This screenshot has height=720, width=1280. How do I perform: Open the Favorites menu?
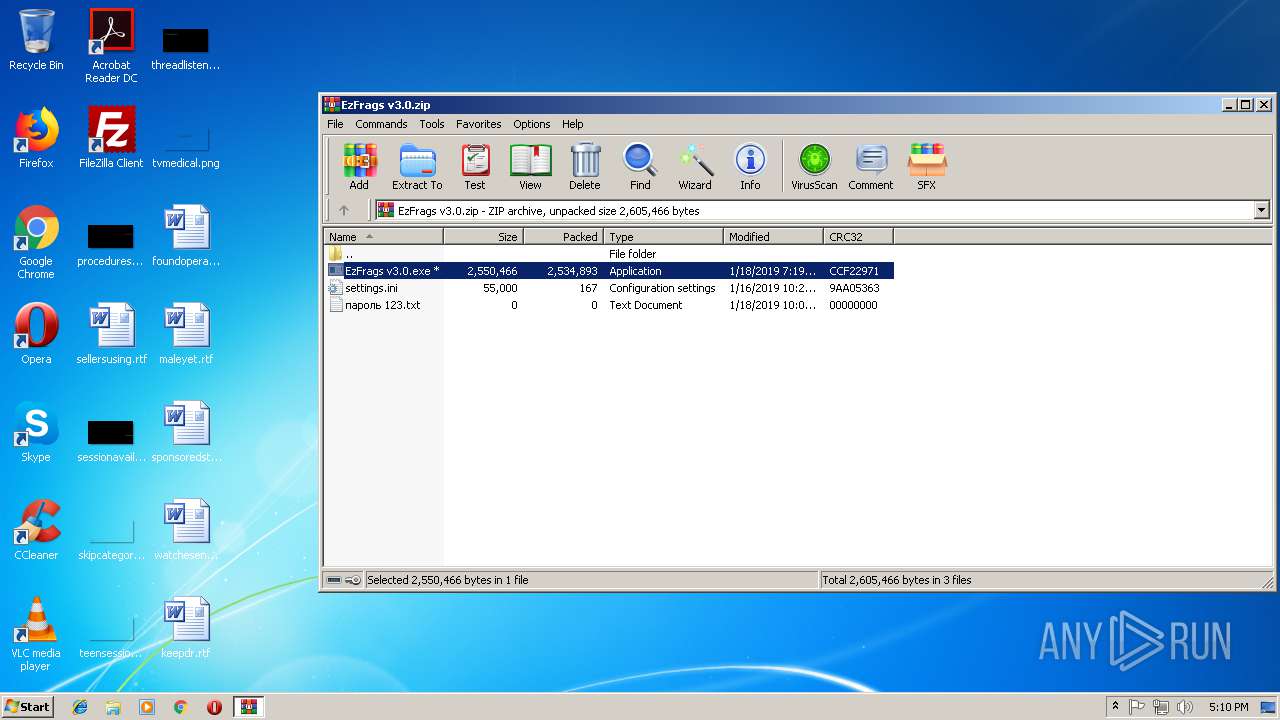479,124
